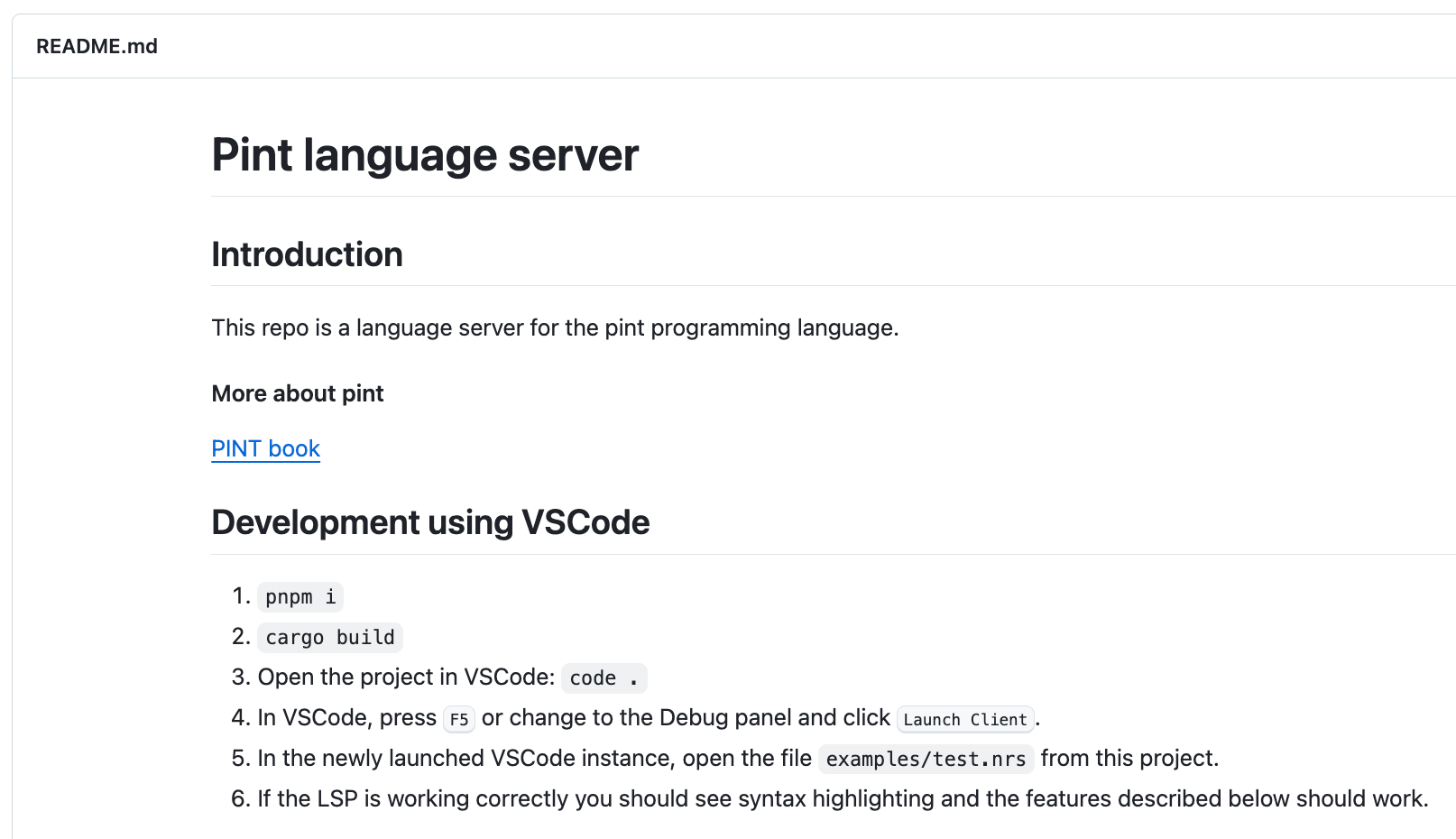Click the Development using VSCode heading

click(430, 522)
